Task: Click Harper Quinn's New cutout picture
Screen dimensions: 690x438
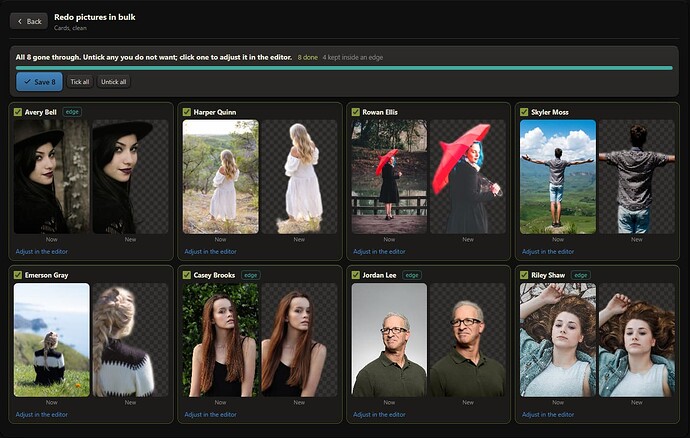Action: 299,177
